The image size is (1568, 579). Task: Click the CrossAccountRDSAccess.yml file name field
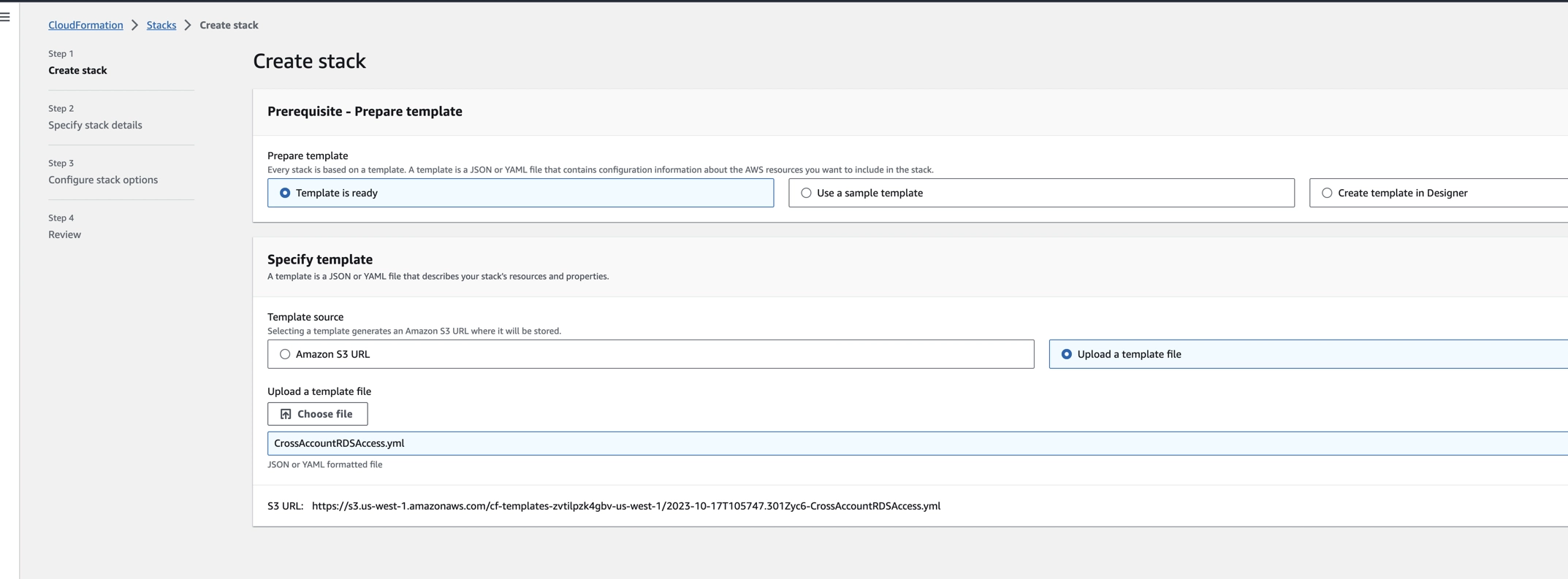[x=917, y=443]
